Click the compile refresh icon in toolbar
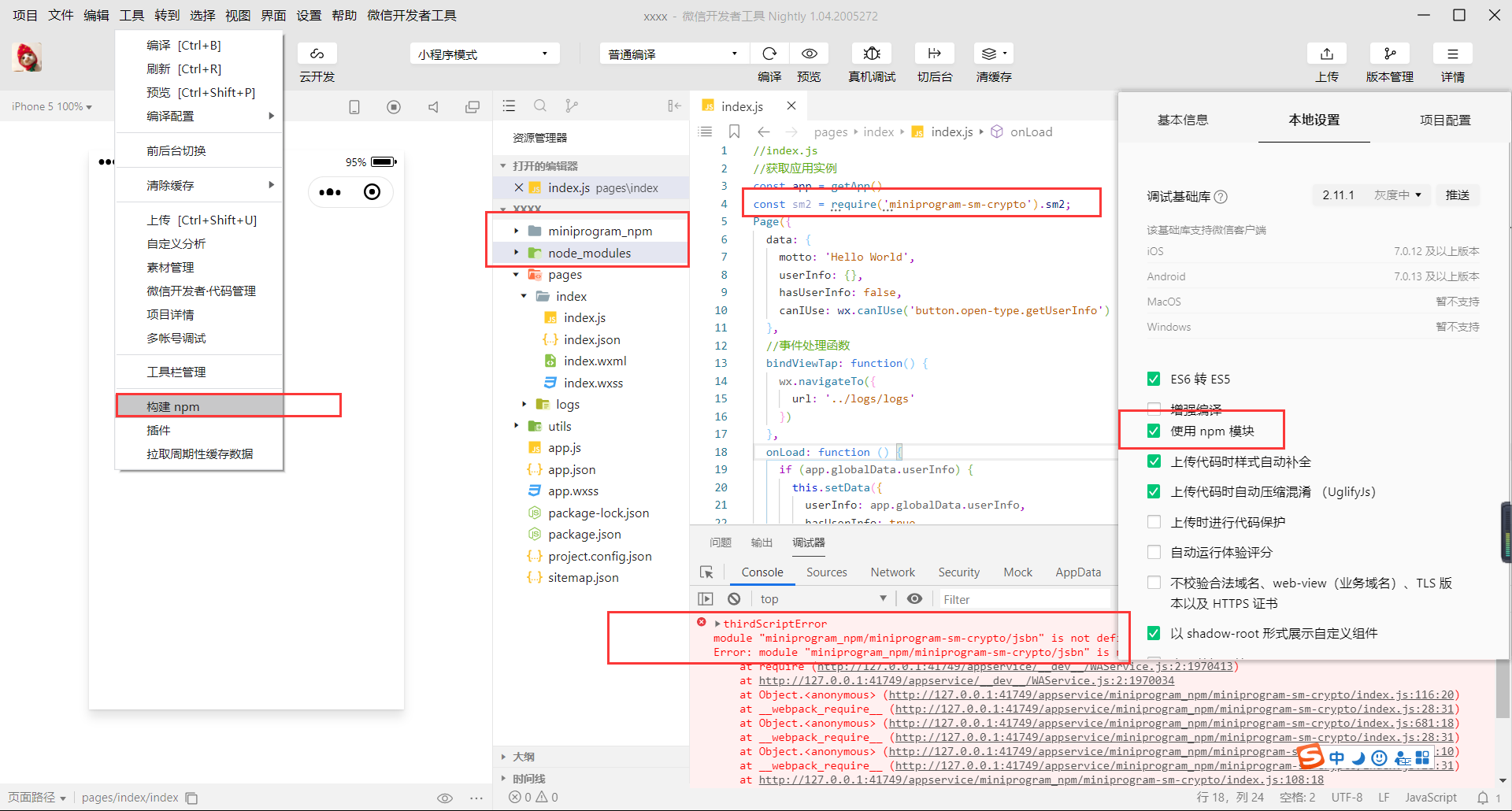This screenshot has height=811, width=1512. pyautogui.click(x=769, y=54)
